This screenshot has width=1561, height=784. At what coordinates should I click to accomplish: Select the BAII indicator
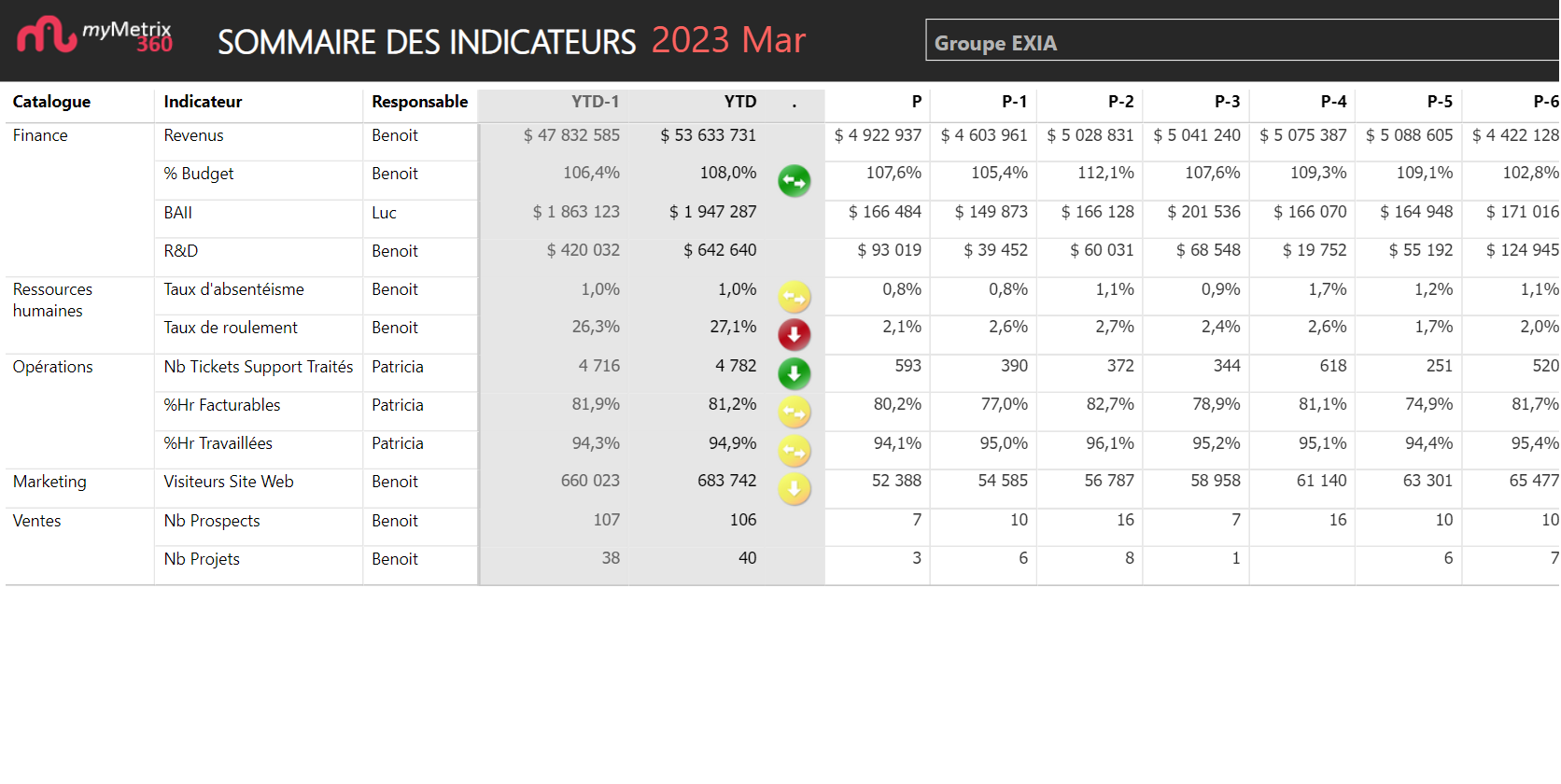(177, 213)
